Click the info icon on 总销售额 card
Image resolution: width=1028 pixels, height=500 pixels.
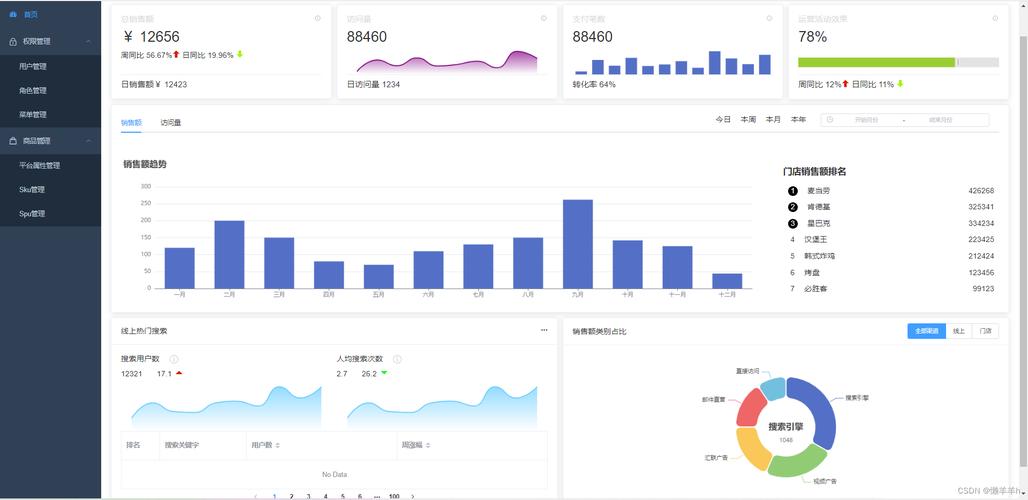pos(318,18)
